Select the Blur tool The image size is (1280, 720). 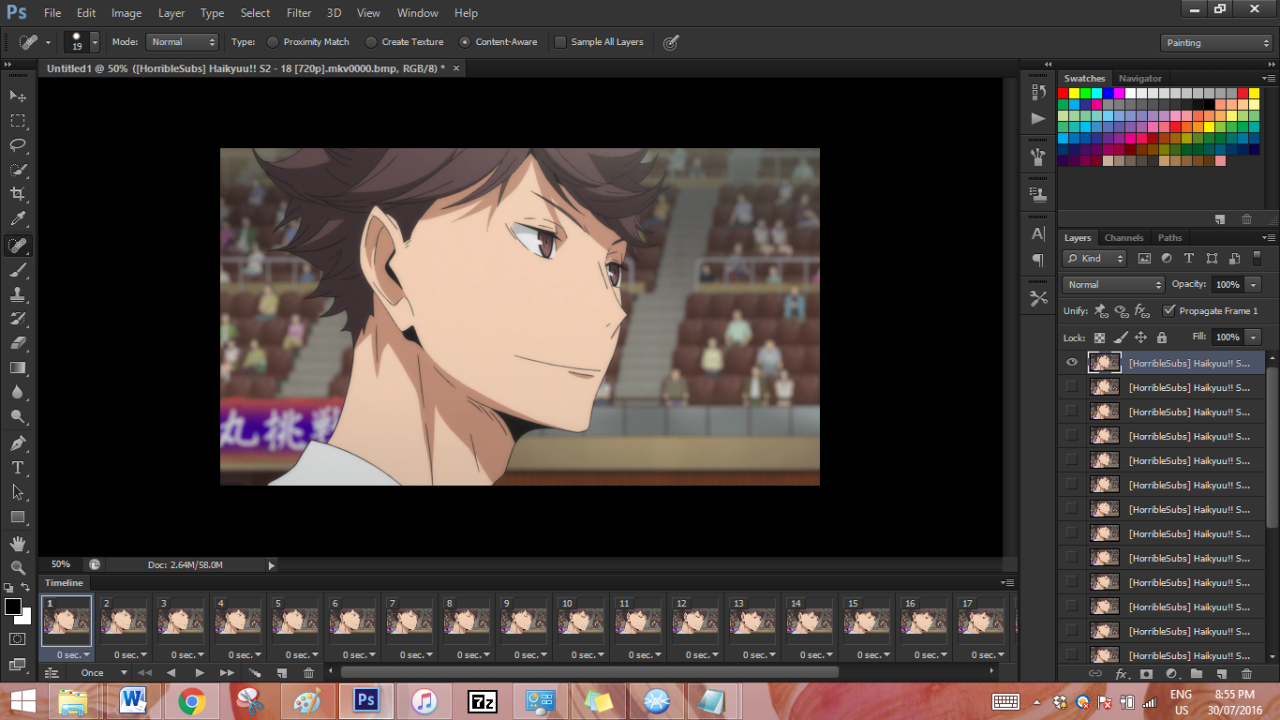click(18, 392)
